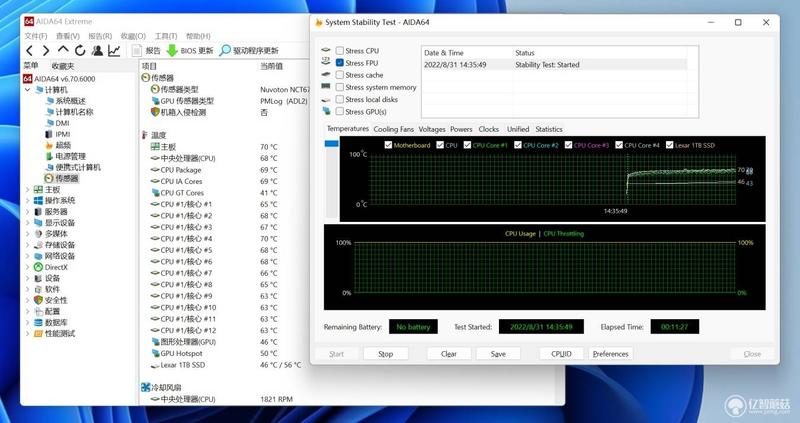Screen dimensions: 800x423
Task: Expand the 存储设备 tree node
Action: tap(28, 245)
